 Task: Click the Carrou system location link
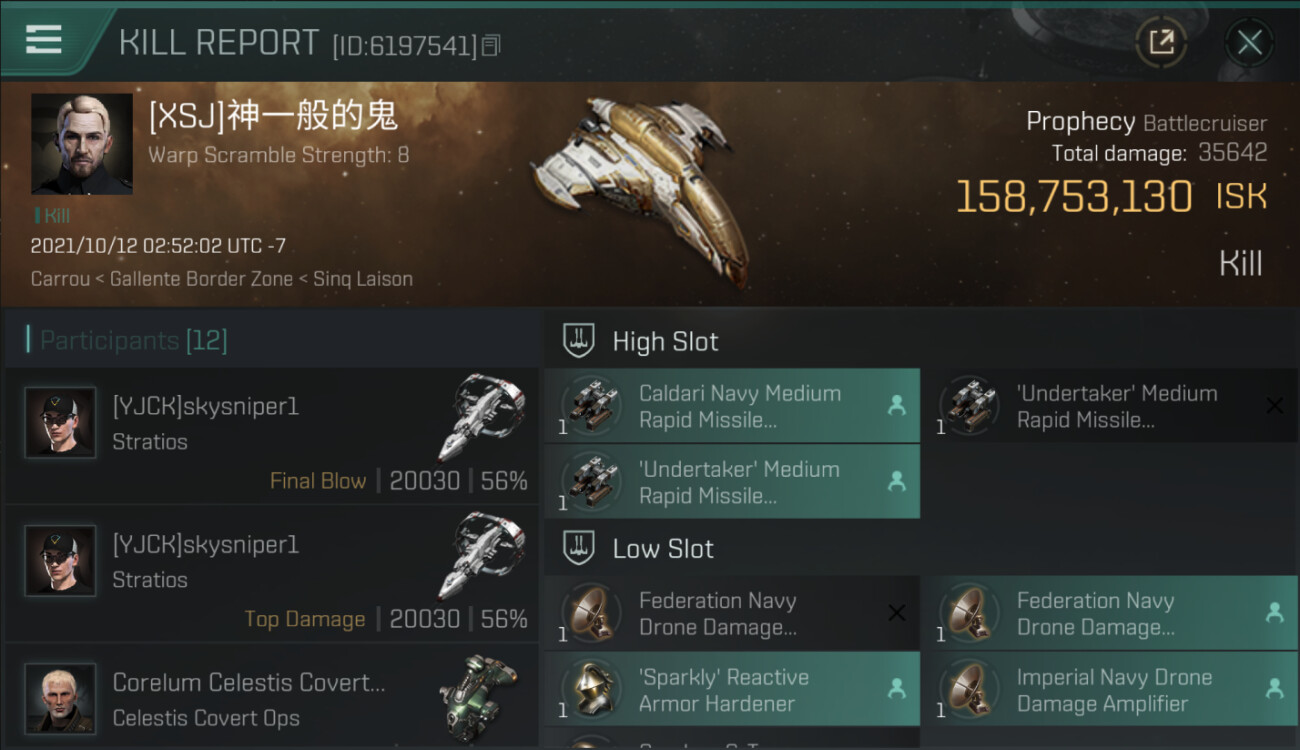tap(60, 279)
